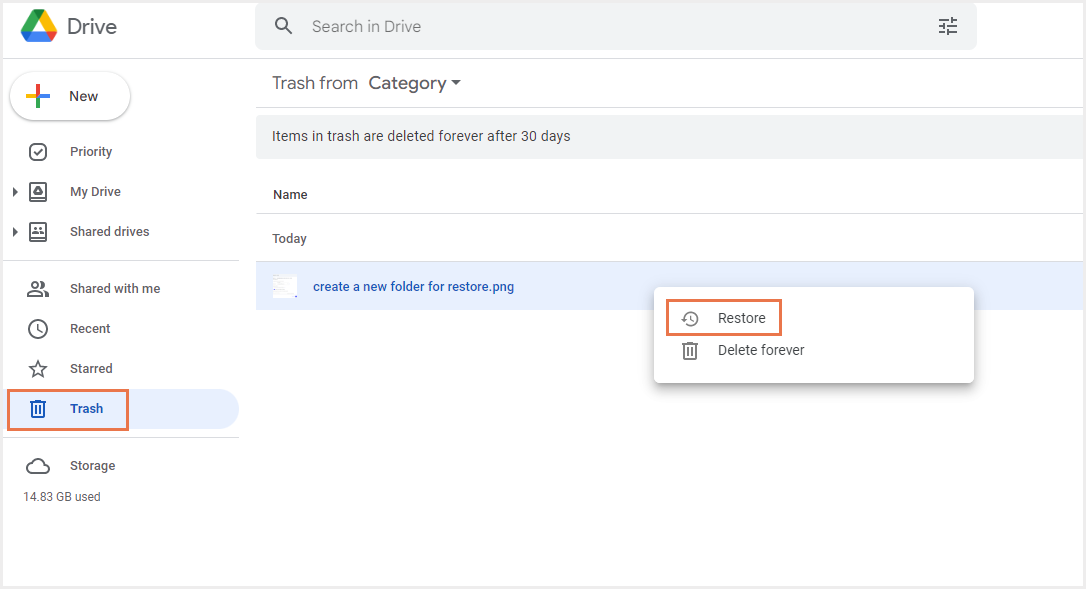The height and width of the screenshot is (589, 1086).
Task: Select Delete forever menu entry
Action: pyautogui.click(x=761, y=351)
